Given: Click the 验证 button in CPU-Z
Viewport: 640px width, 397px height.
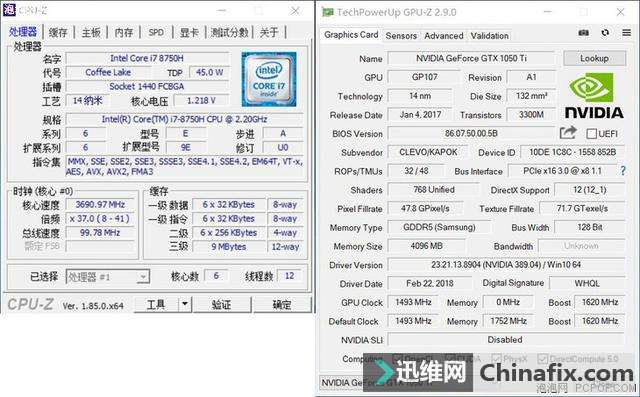Looking at the screenshot, I should 222,304.
